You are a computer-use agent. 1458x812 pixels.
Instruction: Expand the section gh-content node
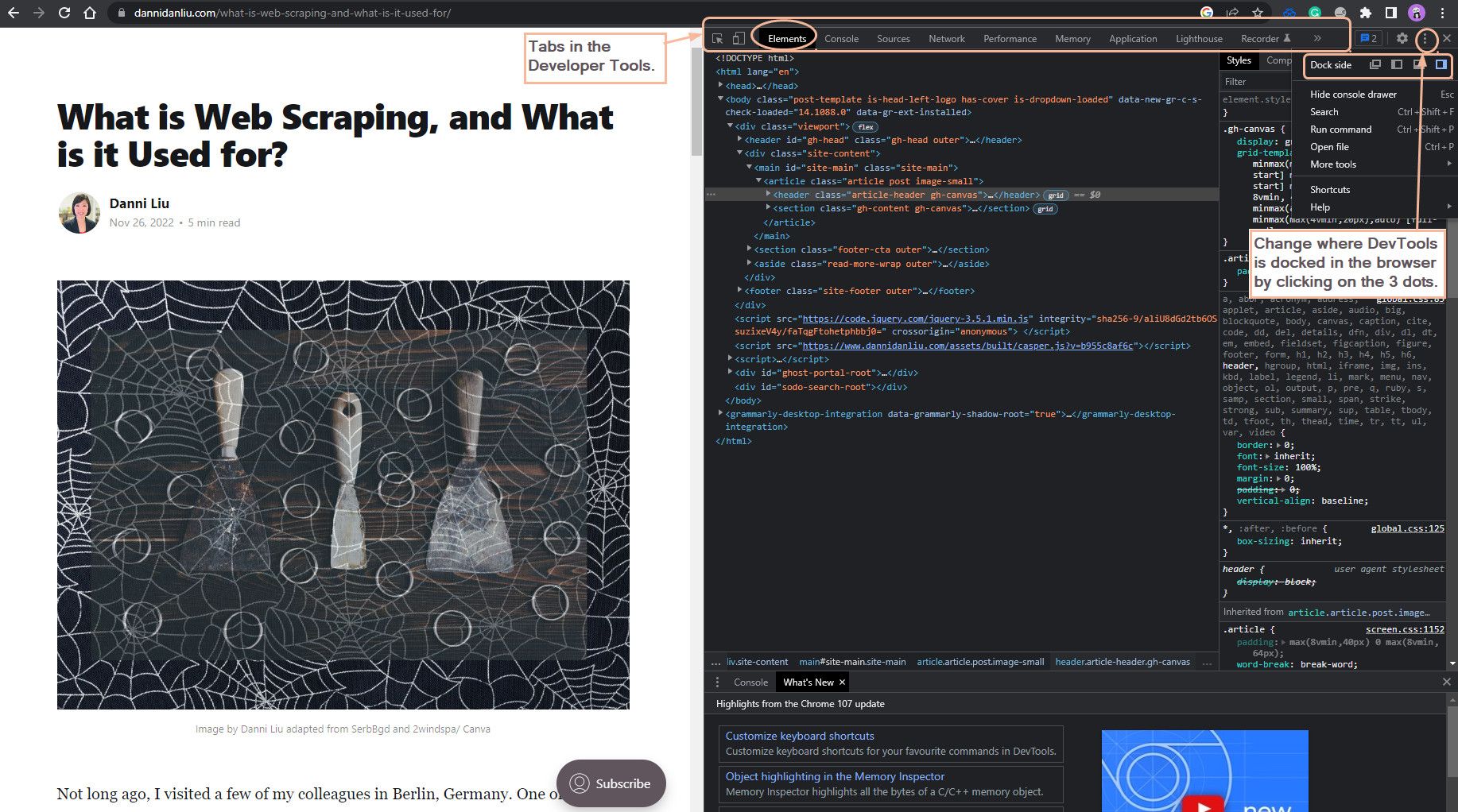pos(769,208)
